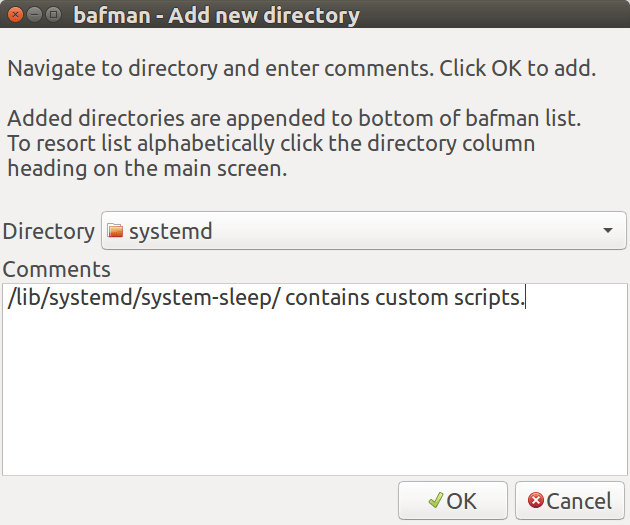Image resolution: width=630 pixels, height=525 pixels.
Task: Place cursor after the word scripts.
Action: pos(525,297)
